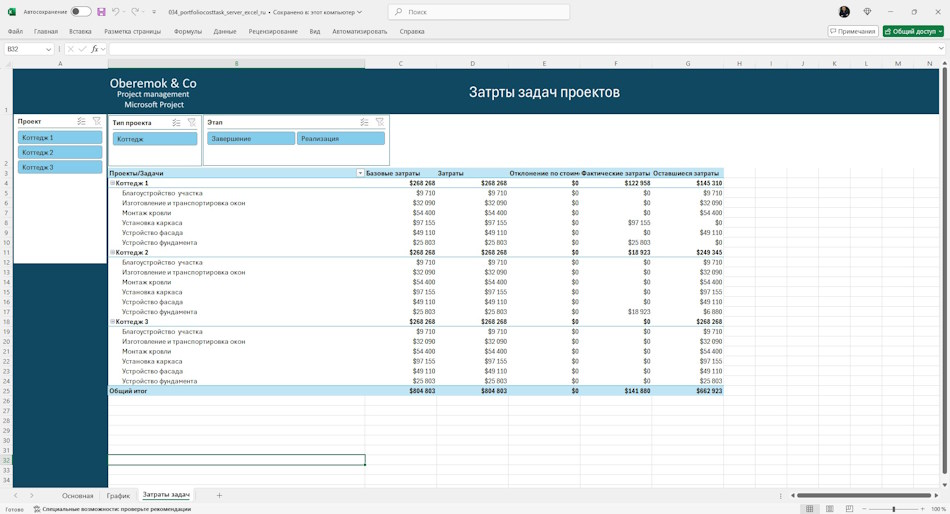Image resolution: width=950 pixels, height=514 pixels.
Task: Click the Примечания button
Action: 852,31
